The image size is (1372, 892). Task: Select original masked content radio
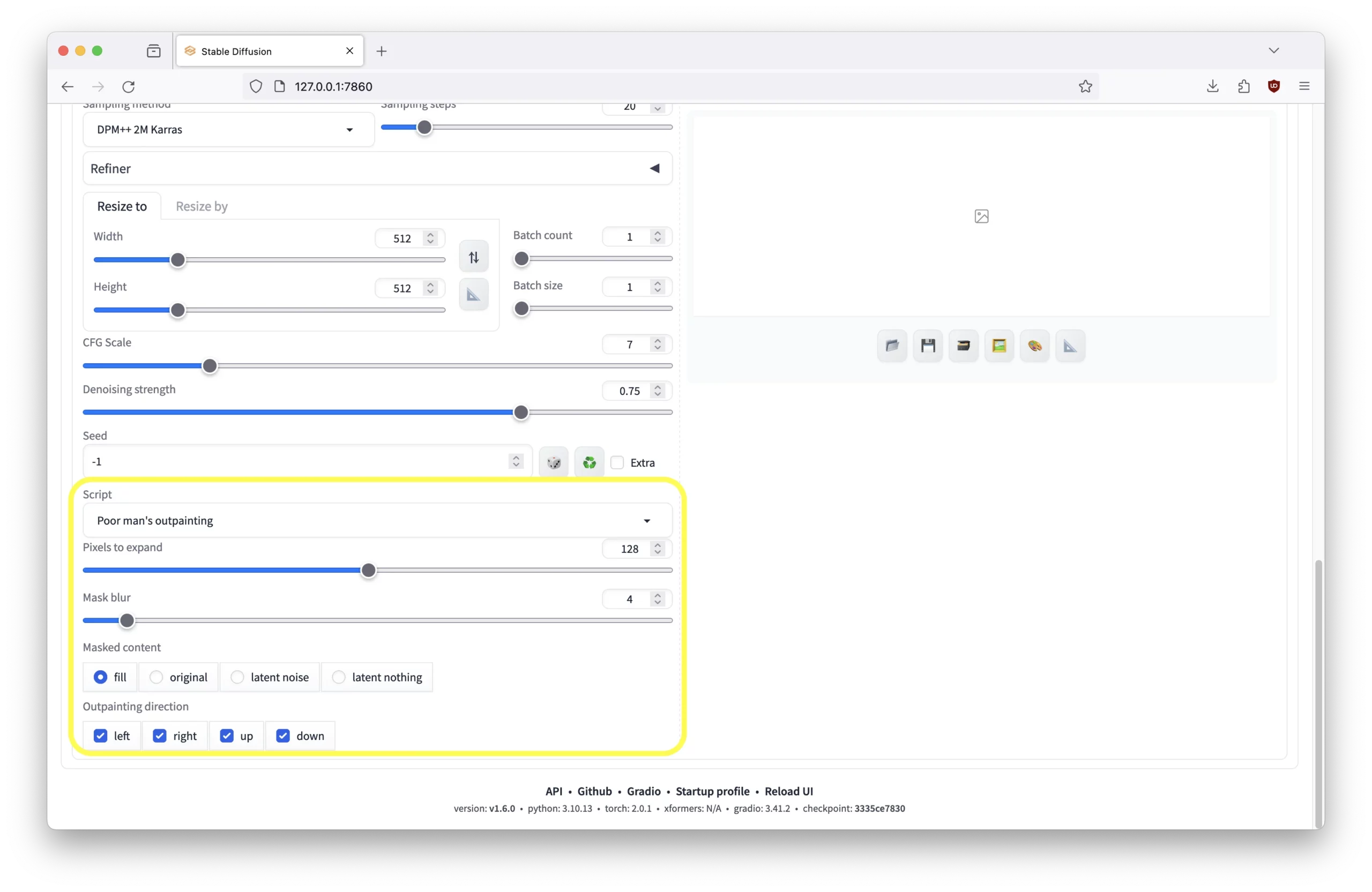coord(178,678)
